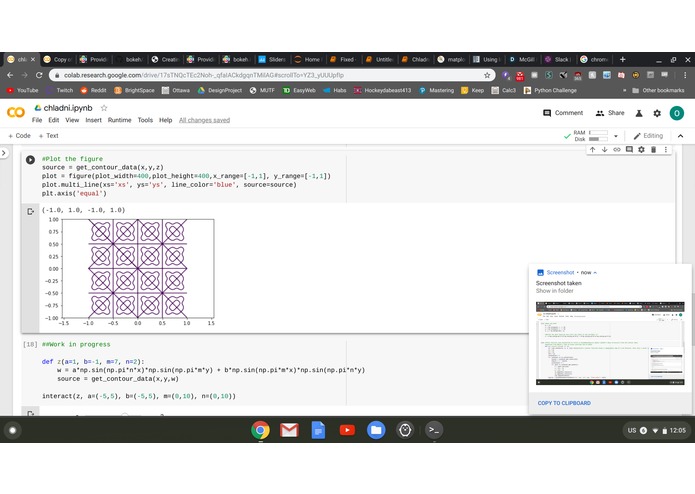The image size is (695, 494).
Task: Bookmark this page star in address bar
Action: click(x=487, y=75)
